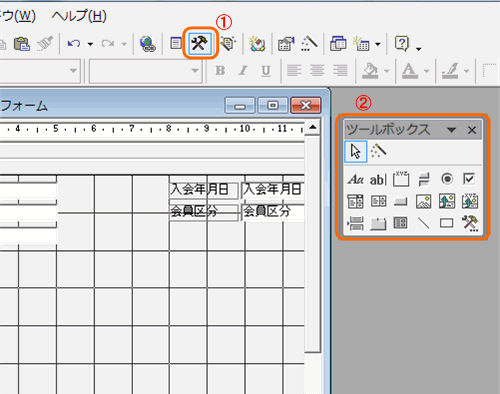Viewport: 500px width, 394px height.
Task: Open More Controls in the toolbox
Action: [x=470, y=223]
